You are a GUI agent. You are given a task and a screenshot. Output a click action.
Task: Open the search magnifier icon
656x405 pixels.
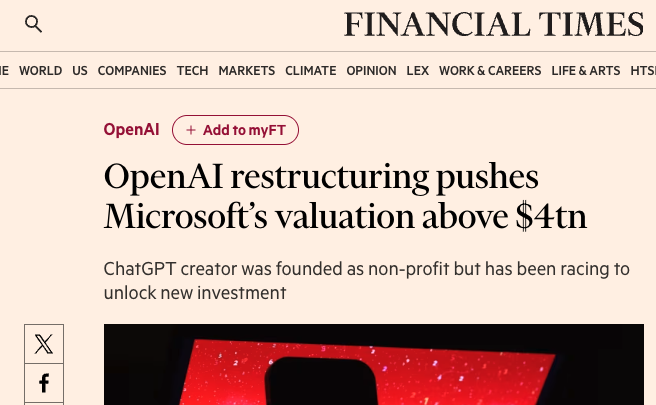click(33, 24)
